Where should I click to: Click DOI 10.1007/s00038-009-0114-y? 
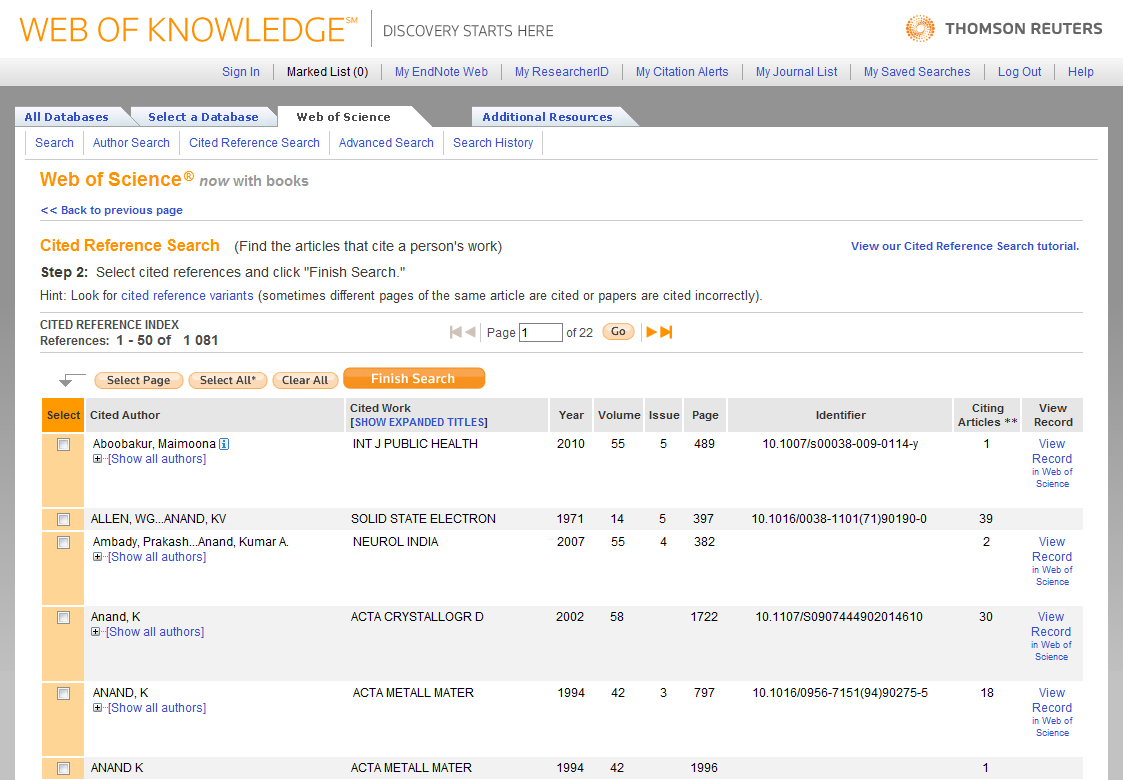pos(840,444)
